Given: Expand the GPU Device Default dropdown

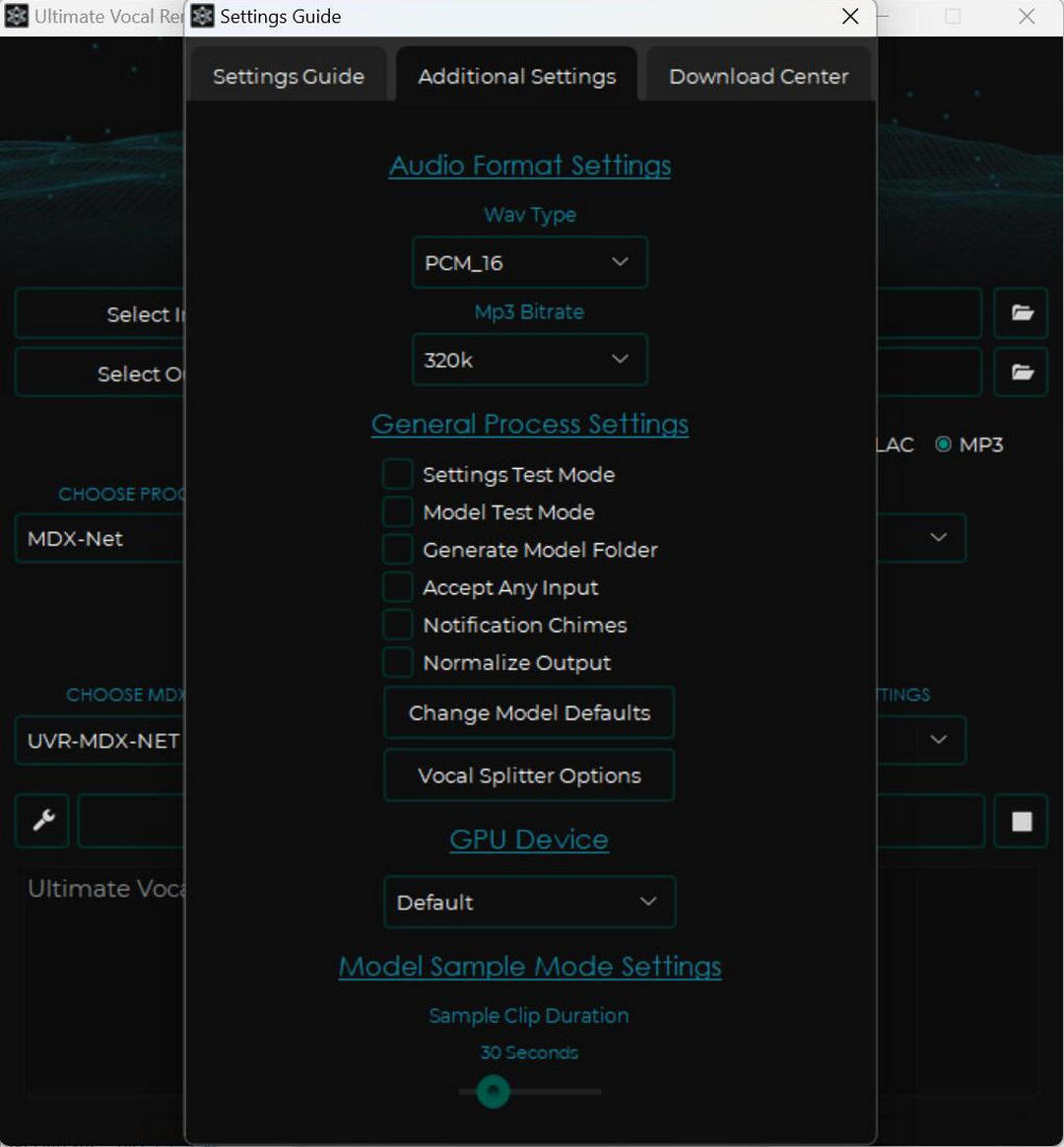Looking at the screenshot, I should pyautogui.click(x=529, y=903).
